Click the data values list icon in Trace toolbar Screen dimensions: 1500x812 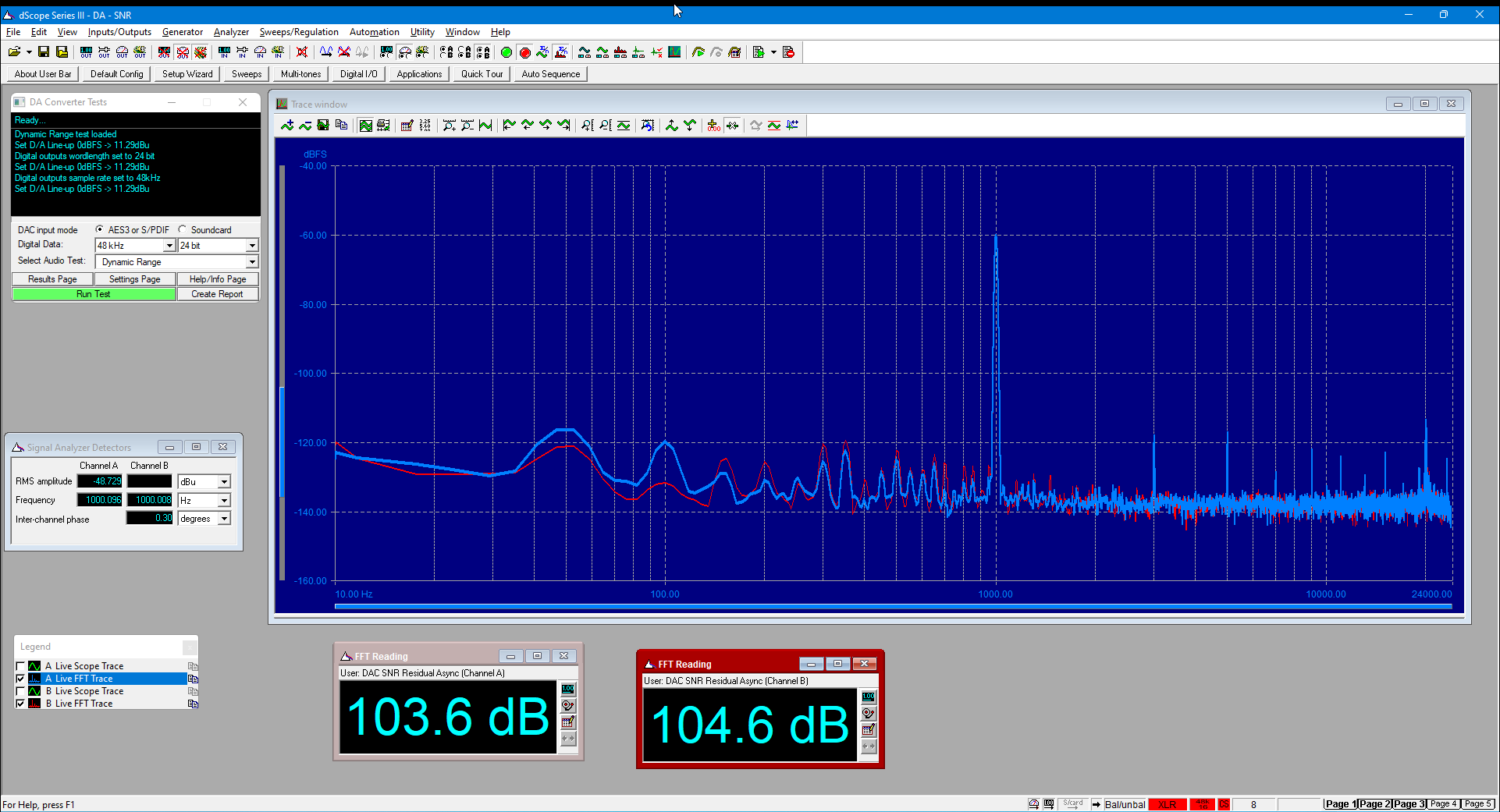(425, 126)
